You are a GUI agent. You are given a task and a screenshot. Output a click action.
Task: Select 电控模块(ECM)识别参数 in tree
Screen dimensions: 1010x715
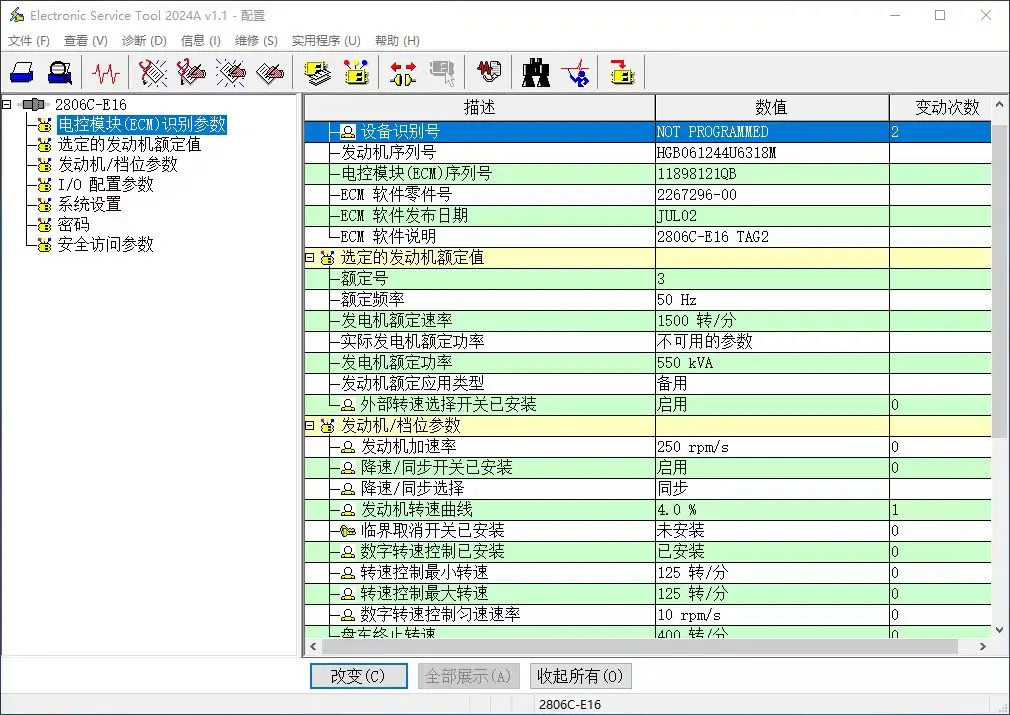pyautogui.click(x=142, y=124)
